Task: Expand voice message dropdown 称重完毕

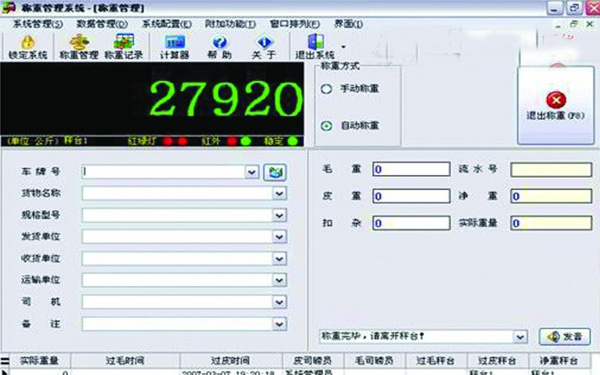Action: (x=520, y=337)
